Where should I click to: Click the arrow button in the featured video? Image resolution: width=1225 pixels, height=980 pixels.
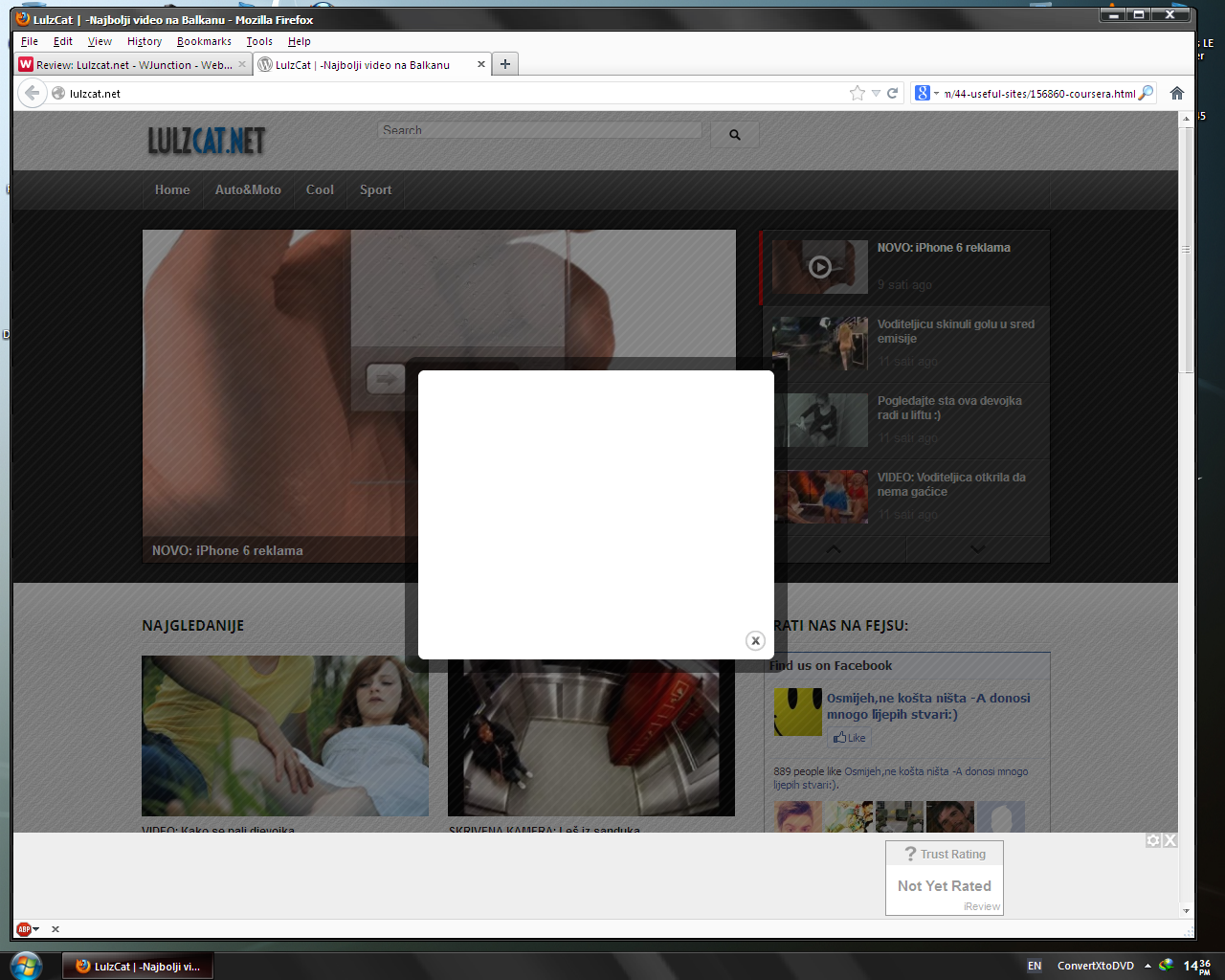386,379
